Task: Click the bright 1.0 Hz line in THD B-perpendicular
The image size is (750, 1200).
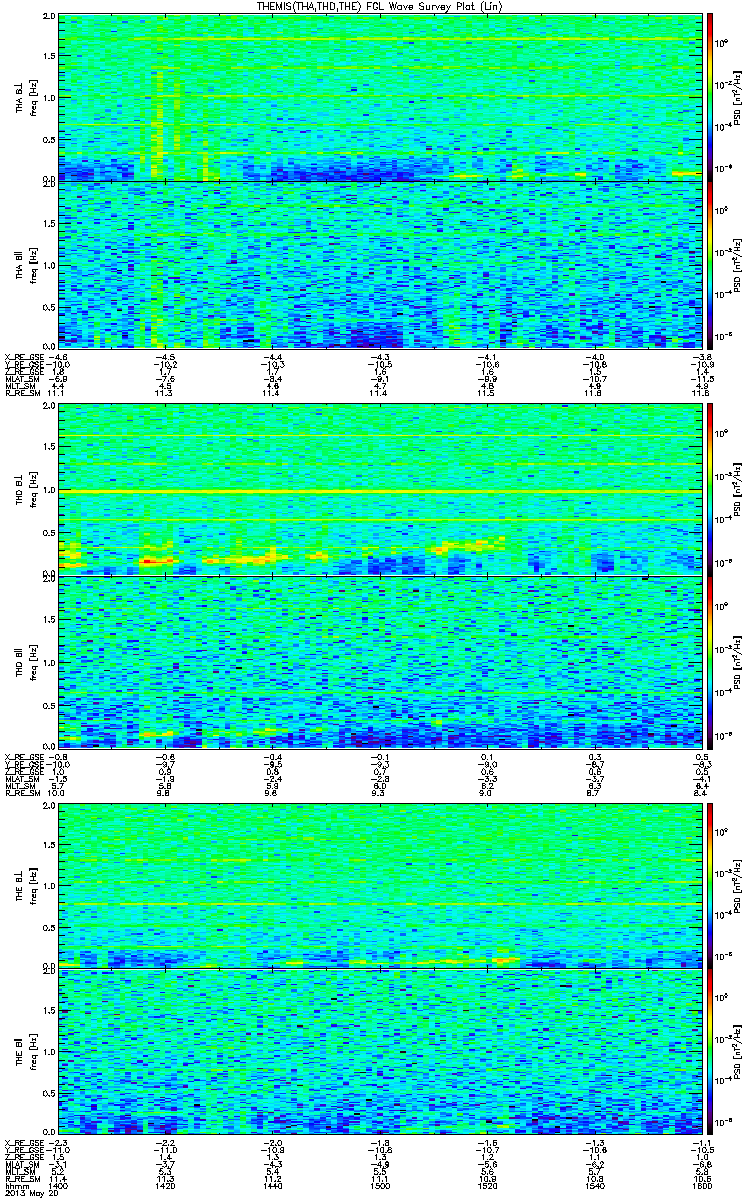Action: click(379, 492)
